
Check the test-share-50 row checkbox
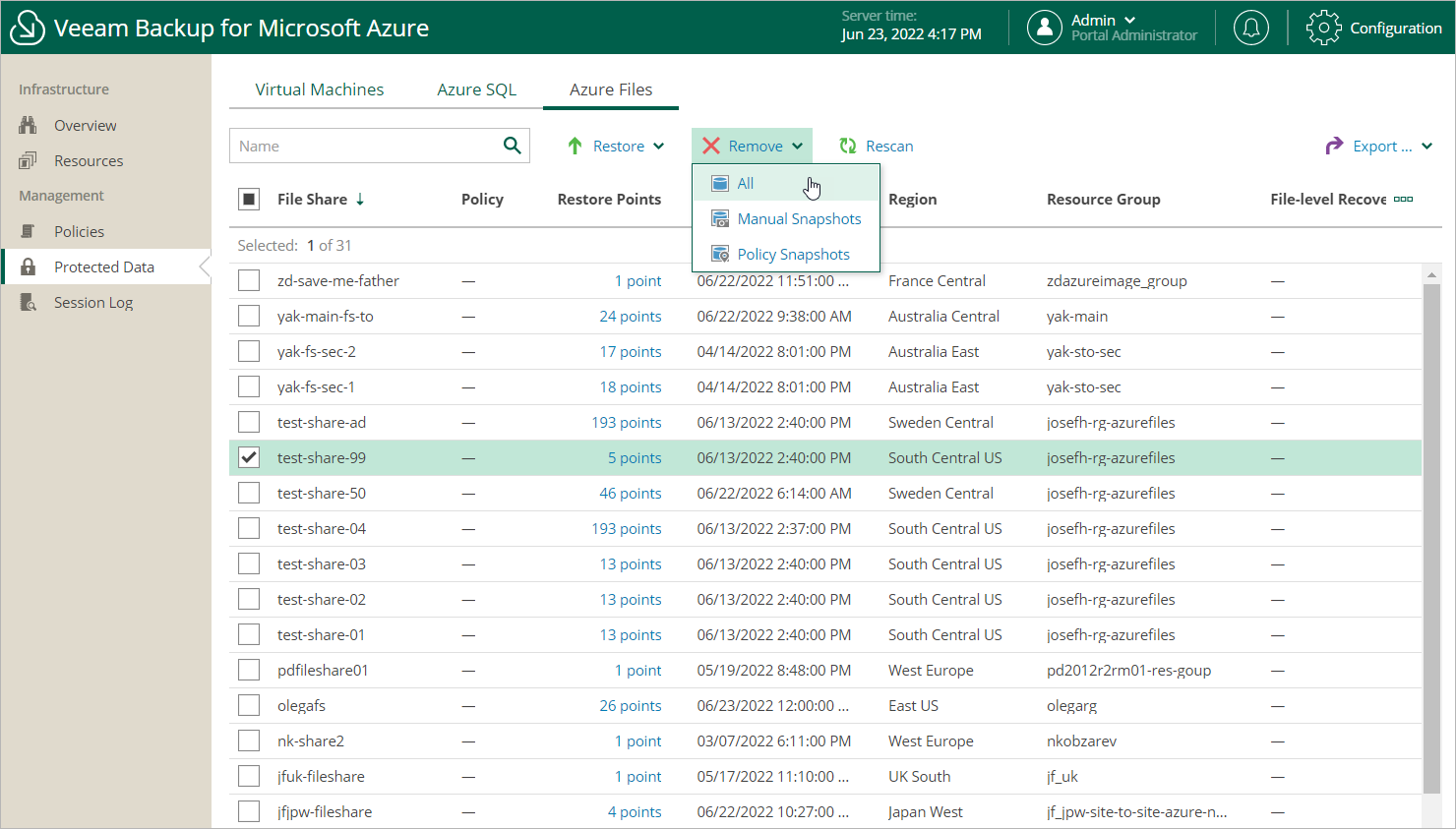pos(249,493)
